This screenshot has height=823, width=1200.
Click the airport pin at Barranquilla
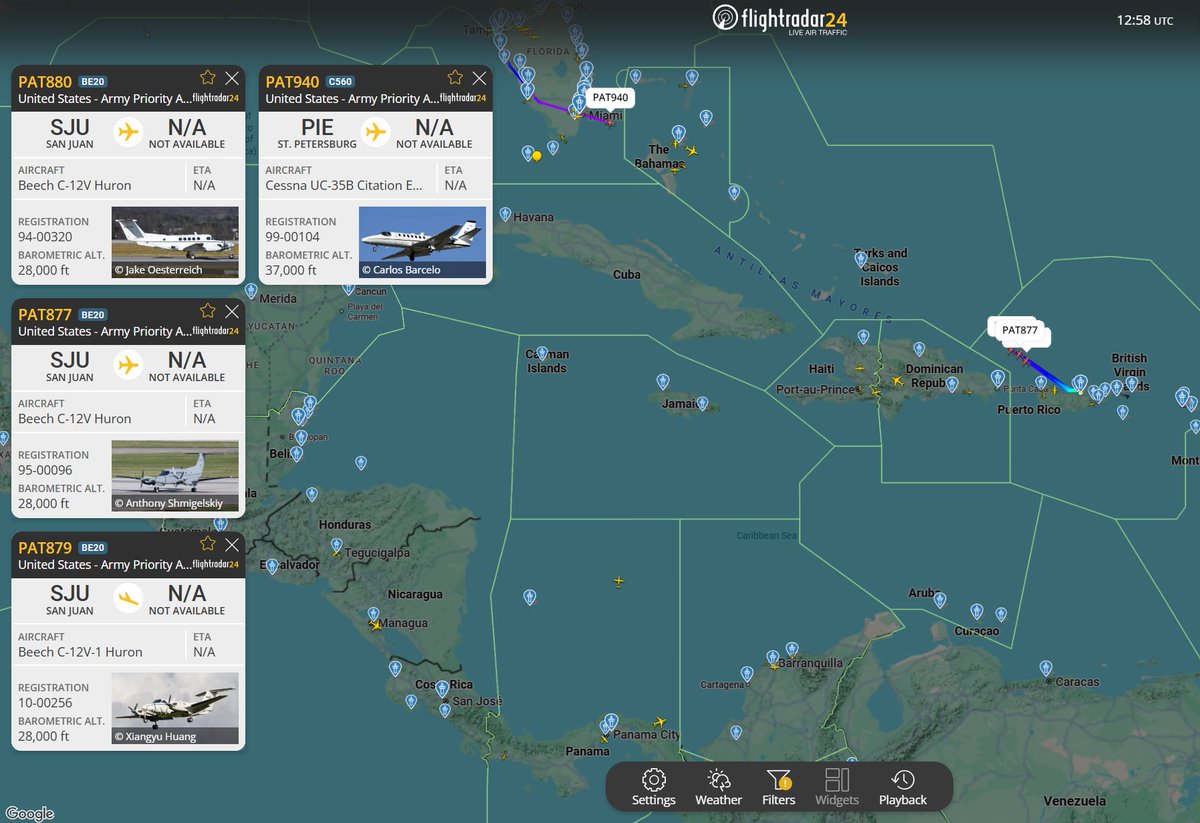pyautogui.click(x=773, y=657)
